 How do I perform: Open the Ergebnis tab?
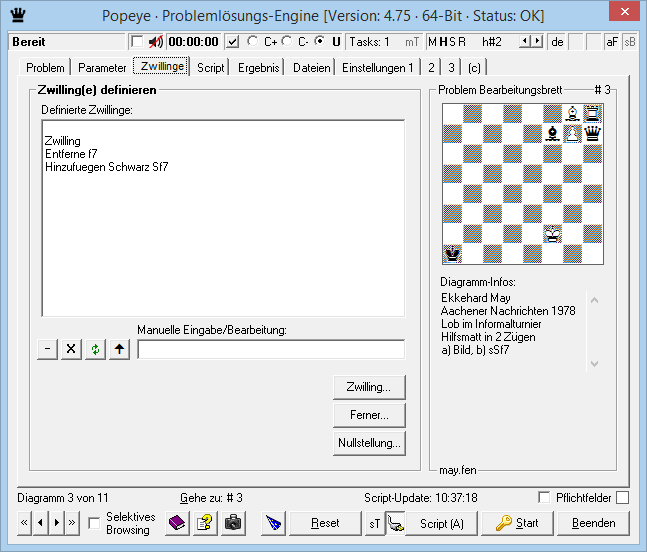click(x=258, y=68)
